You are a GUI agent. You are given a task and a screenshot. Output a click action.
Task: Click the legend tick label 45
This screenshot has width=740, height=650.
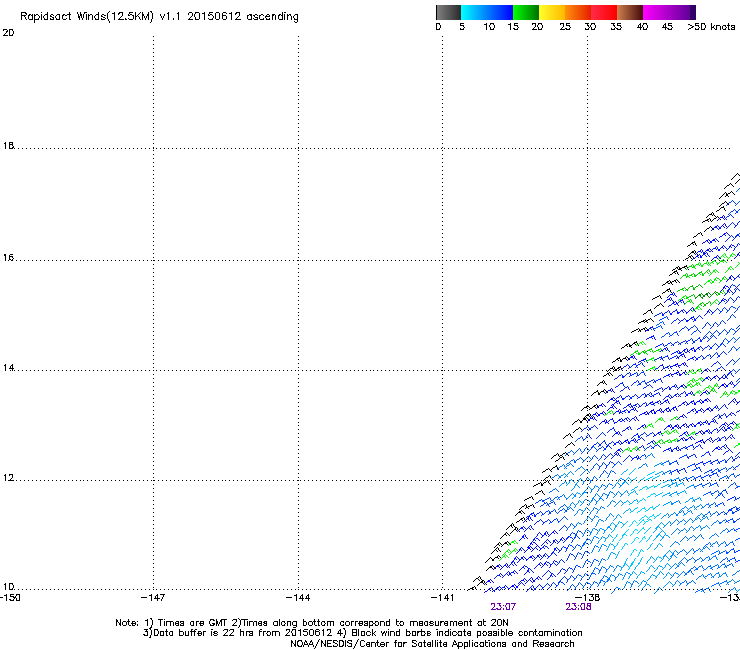(x=667, y=27)
